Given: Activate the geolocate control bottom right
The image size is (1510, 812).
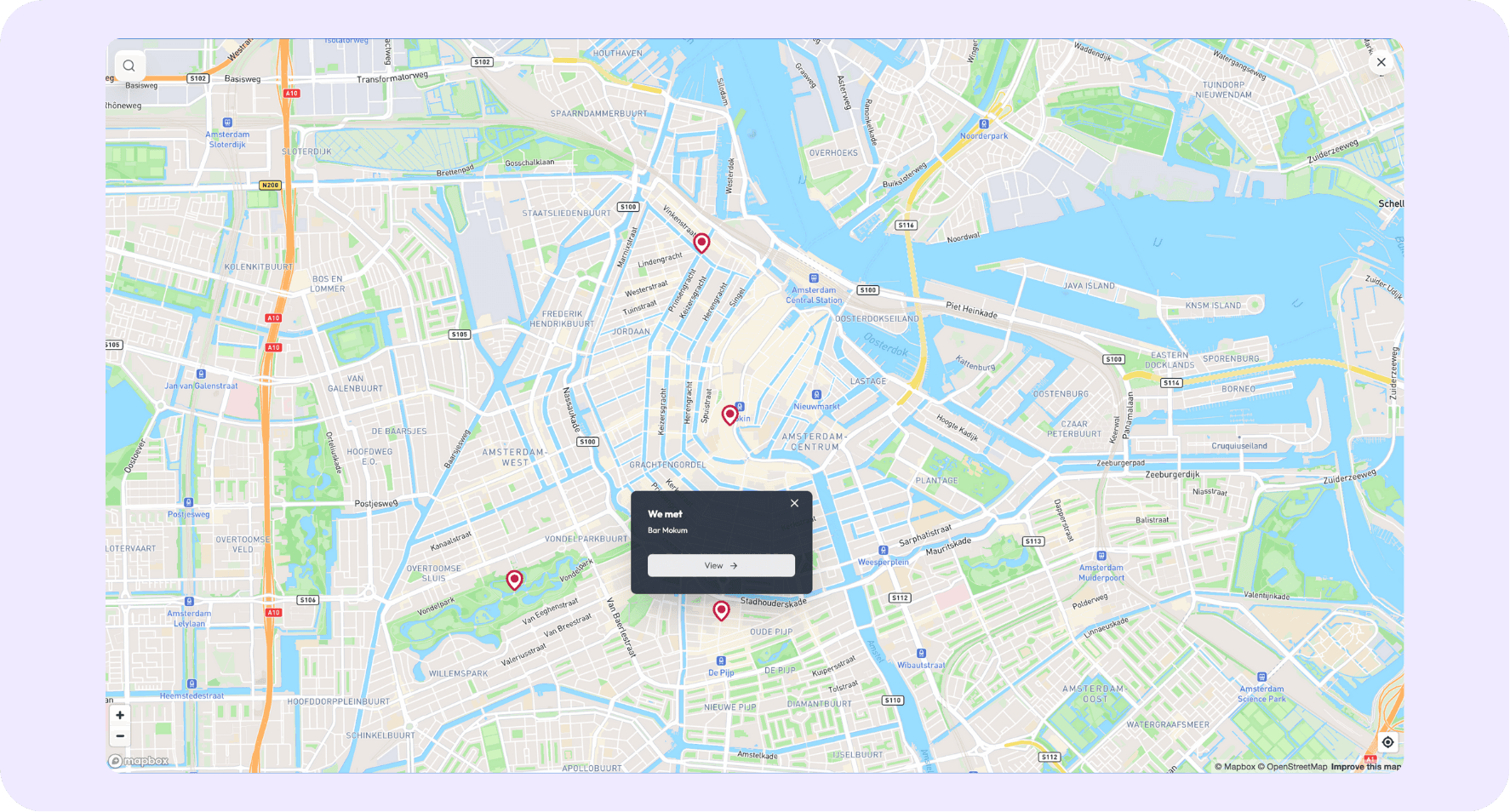Looking at the screenshot, I should [1387, 741].
